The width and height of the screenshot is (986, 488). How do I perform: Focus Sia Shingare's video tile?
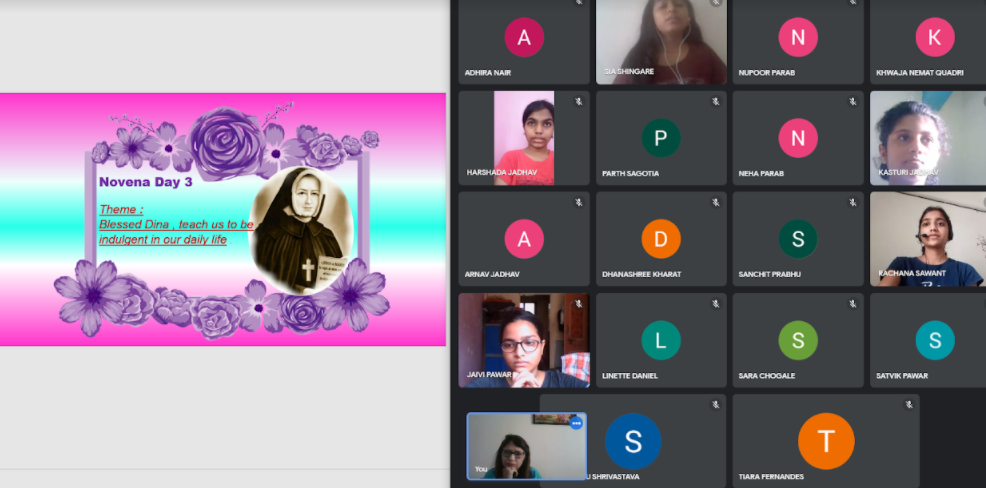(661, 40)
